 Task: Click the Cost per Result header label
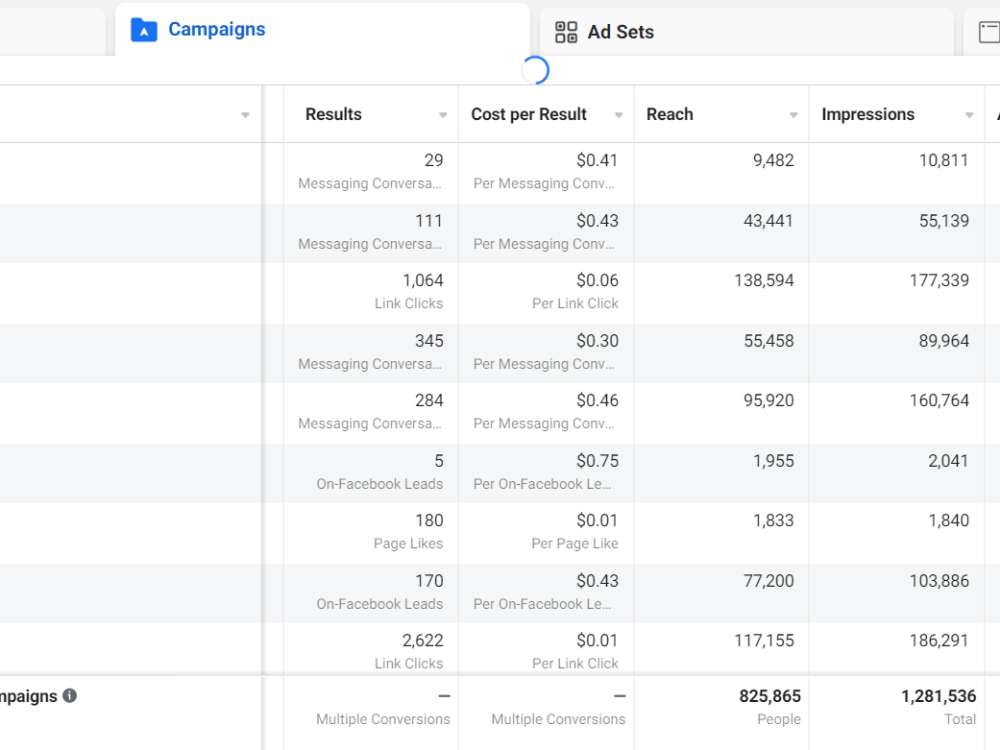click(529, 114)
